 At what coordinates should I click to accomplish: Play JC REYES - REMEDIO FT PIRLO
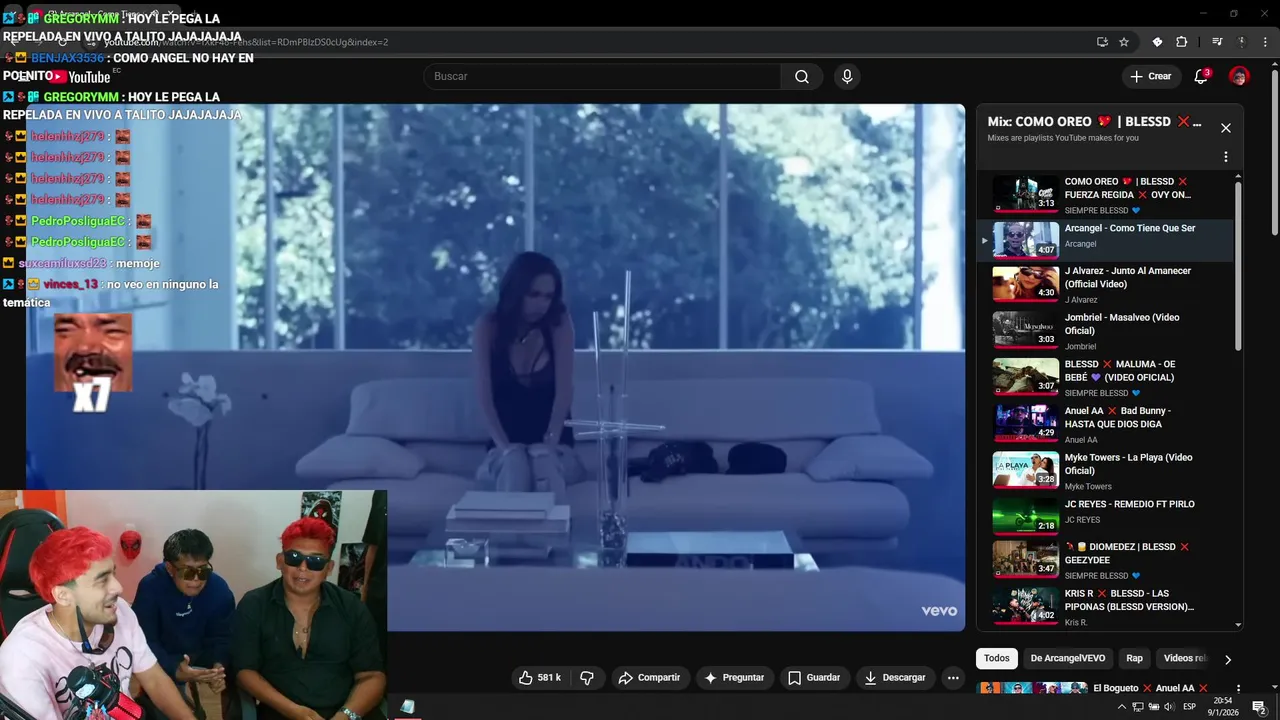coord(1107,516)
